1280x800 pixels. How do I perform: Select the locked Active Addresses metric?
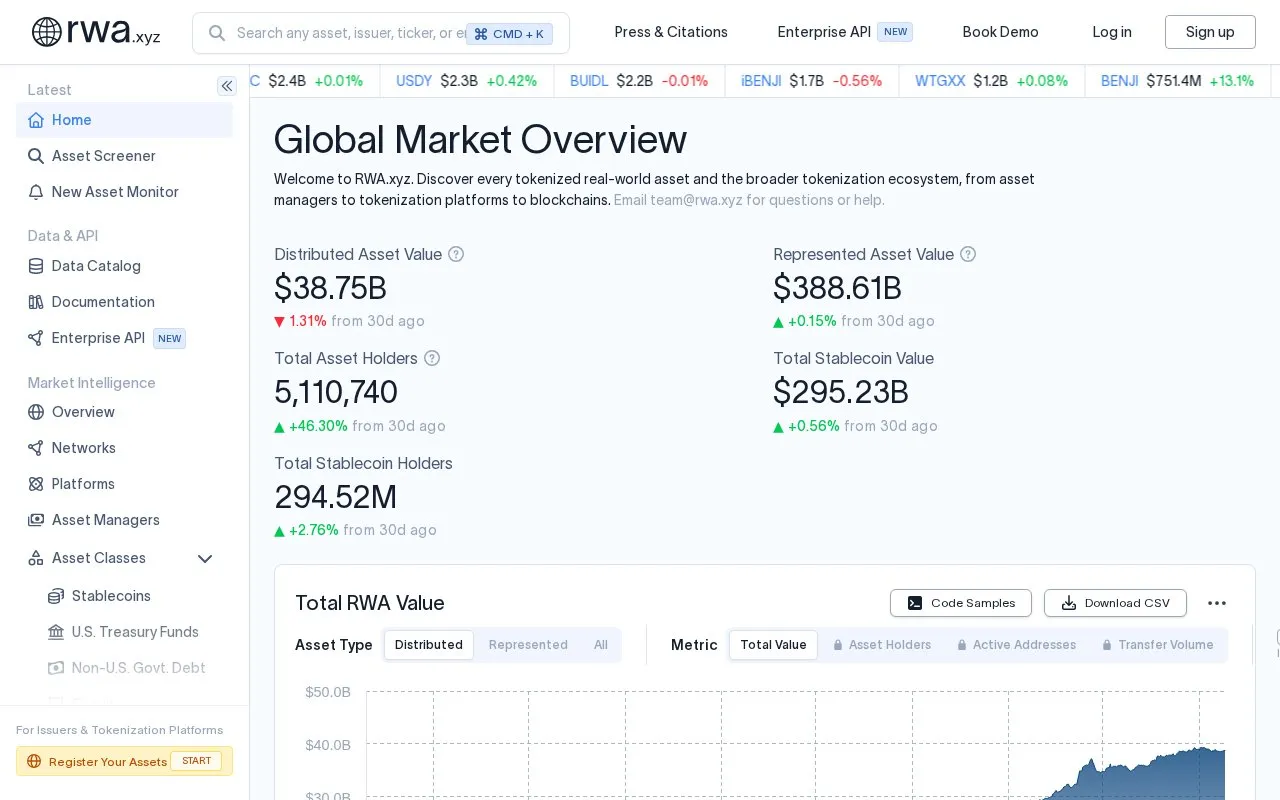point(1016,645)
